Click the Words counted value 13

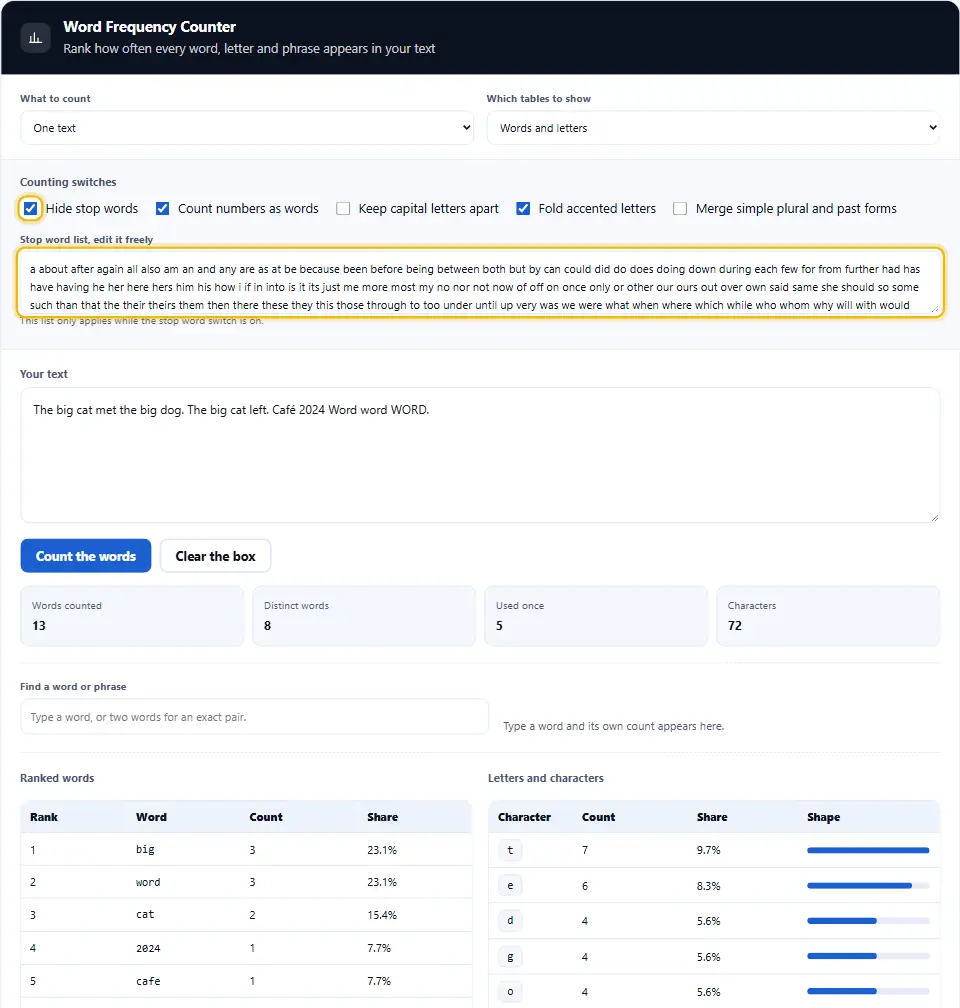tap(39, 626)
